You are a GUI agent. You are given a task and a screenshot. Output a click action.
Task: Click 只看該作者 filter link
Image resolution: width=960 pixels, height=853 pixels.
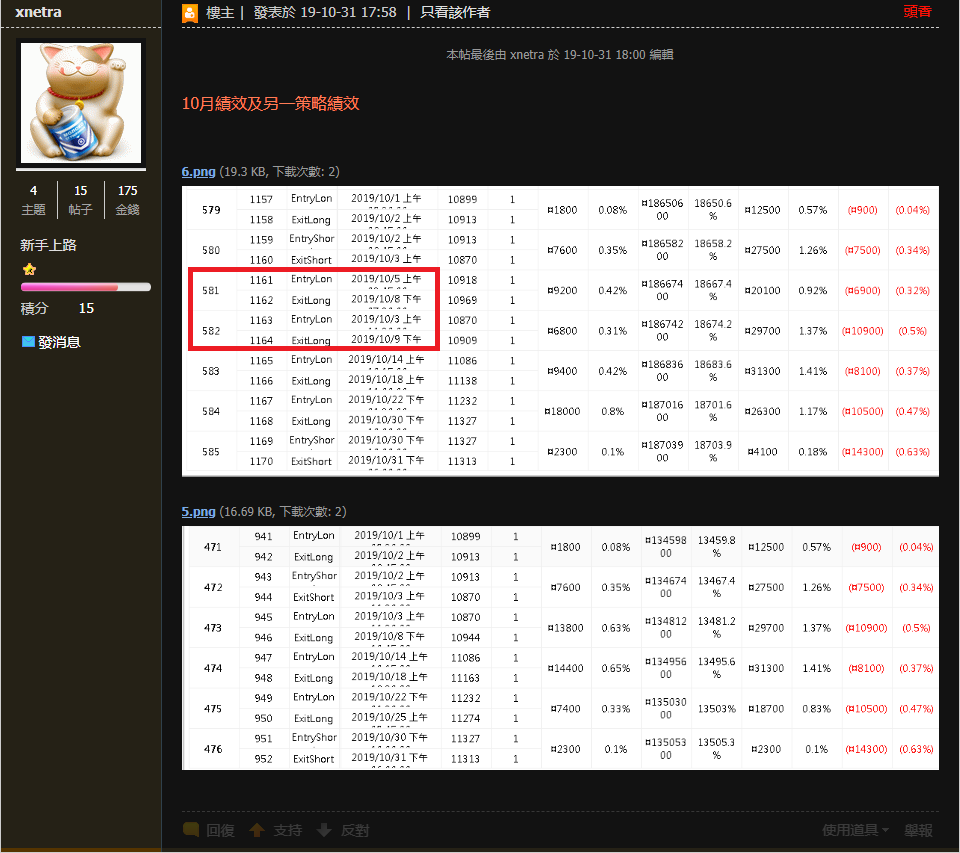(x=455, y=12)
